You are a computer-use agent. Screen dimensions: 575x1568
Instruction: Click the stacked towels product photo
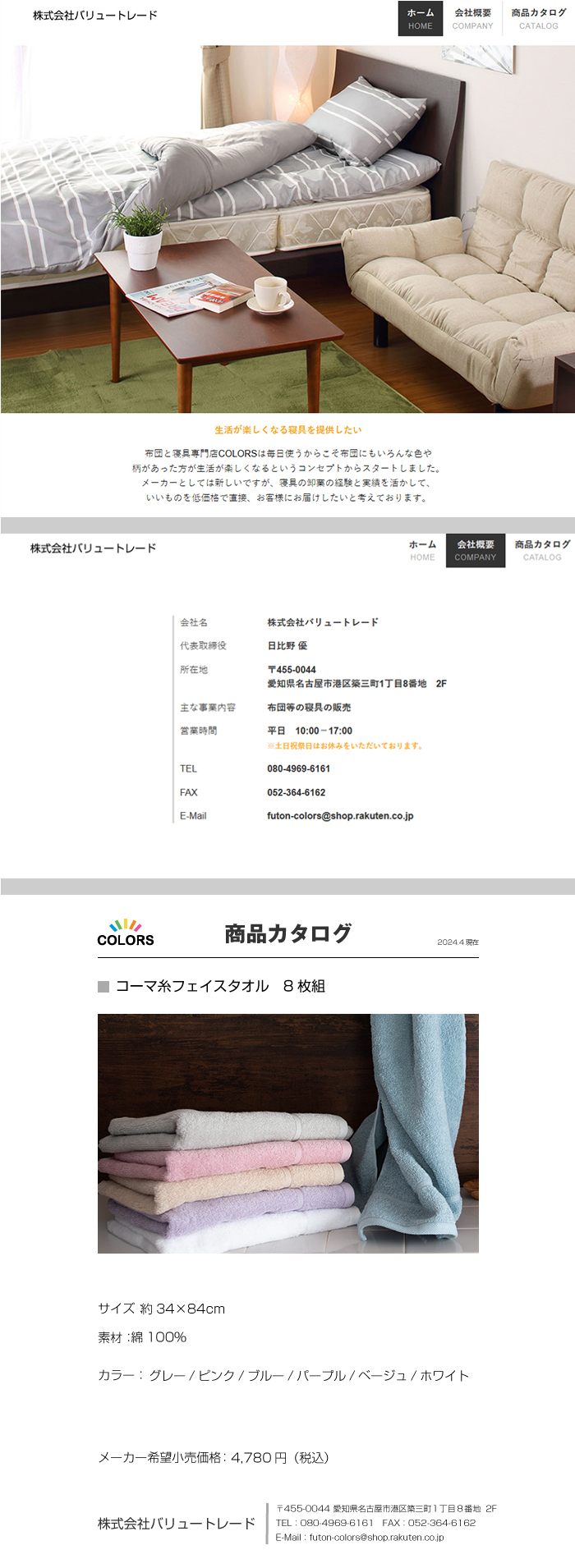[287, 1133]
